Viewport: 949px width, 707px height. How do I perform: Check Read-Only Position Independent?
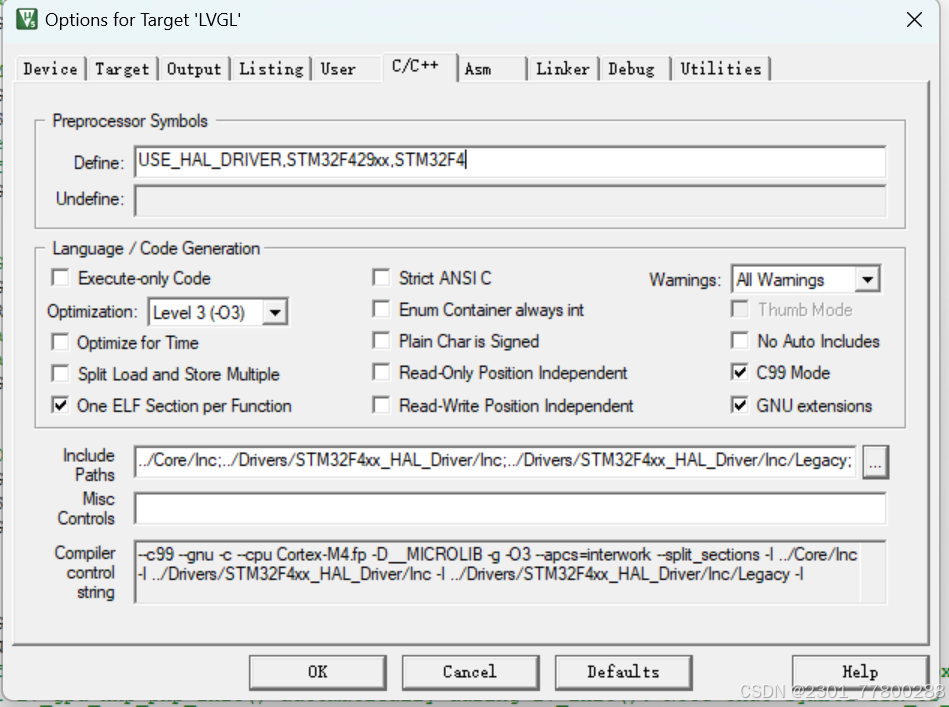click(381, 372)
